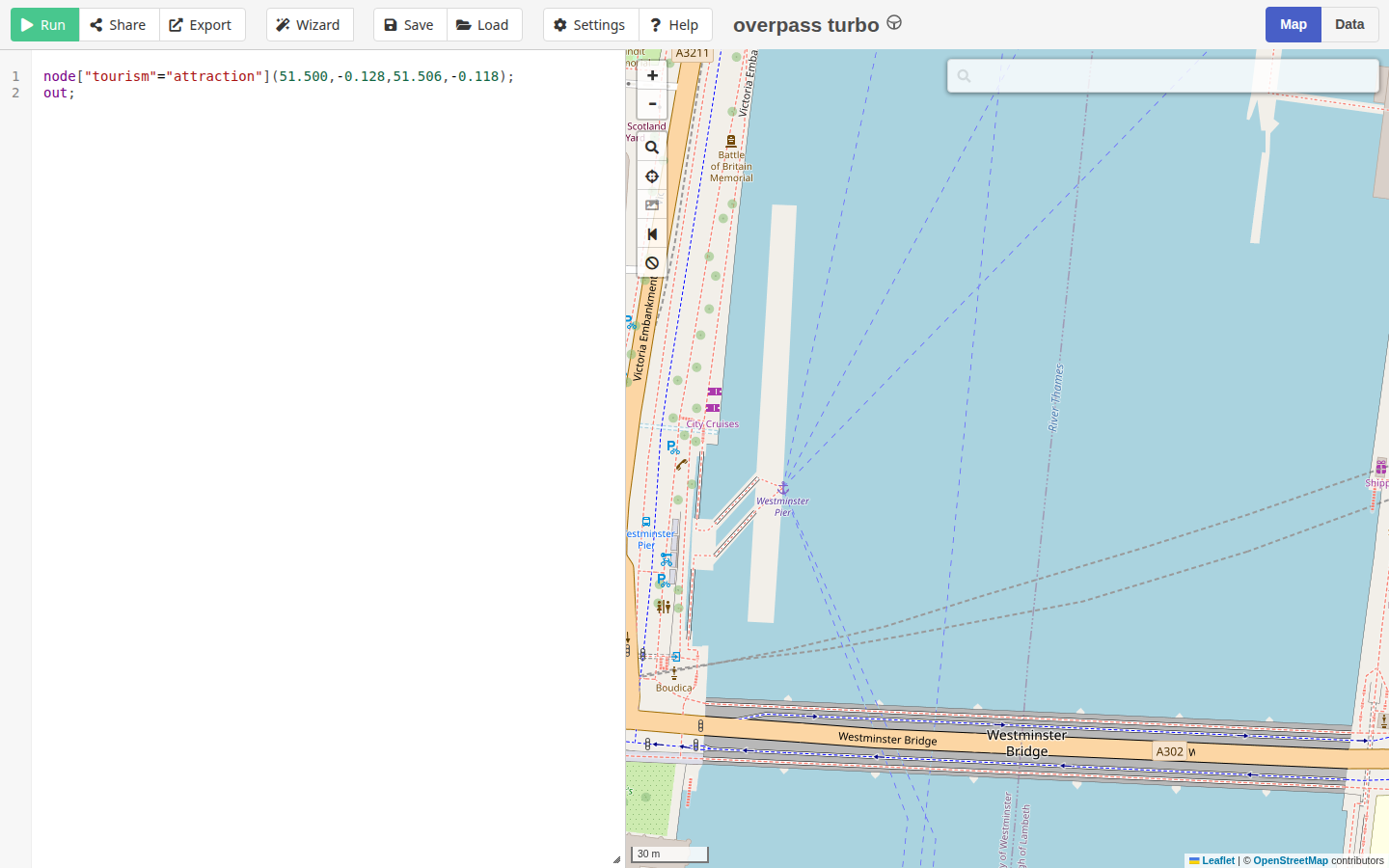
Task: Zoom in on the map
Action: [x=652, y=75]
